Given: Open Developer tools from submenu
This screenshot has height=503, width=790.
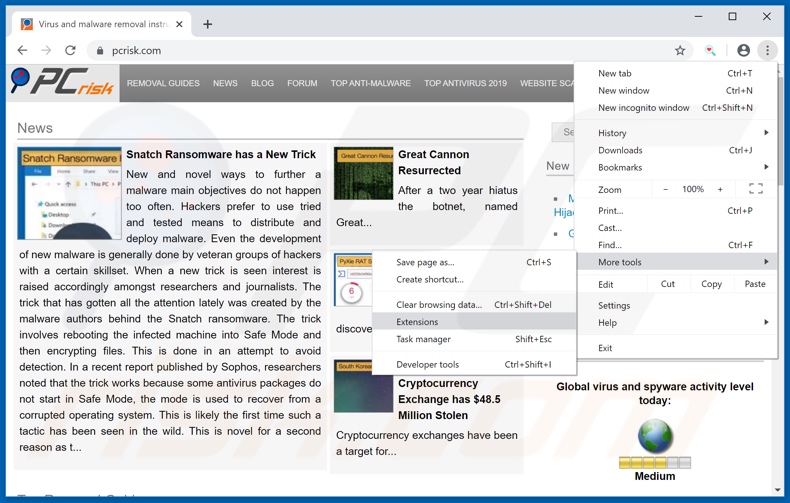Looking at the screenshot, I should point(474,364).
